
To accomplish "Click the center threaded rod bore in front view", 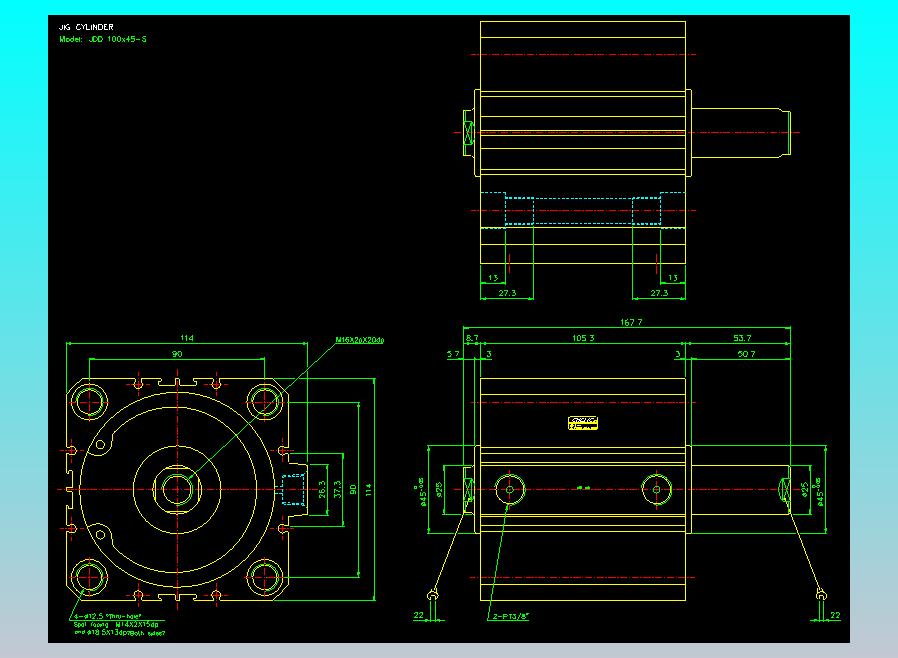I will point(179,488).
